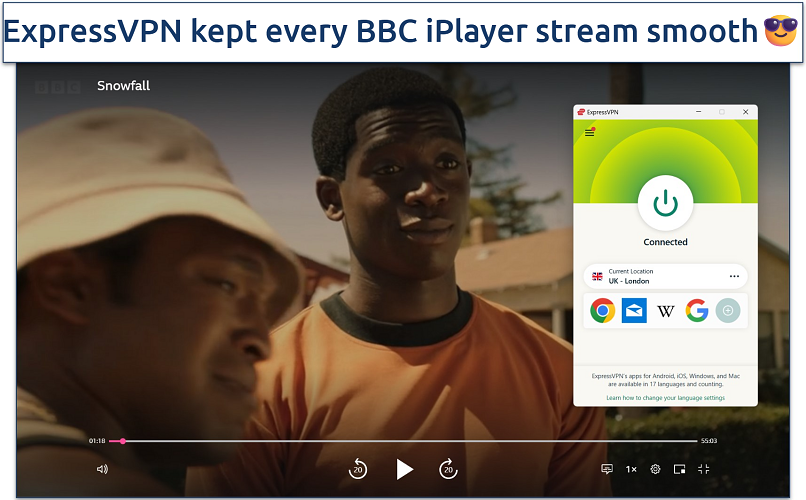Exit fullscreen mode in the player
Viewport: 806px width, 500px height.
[x=704, y=469]
